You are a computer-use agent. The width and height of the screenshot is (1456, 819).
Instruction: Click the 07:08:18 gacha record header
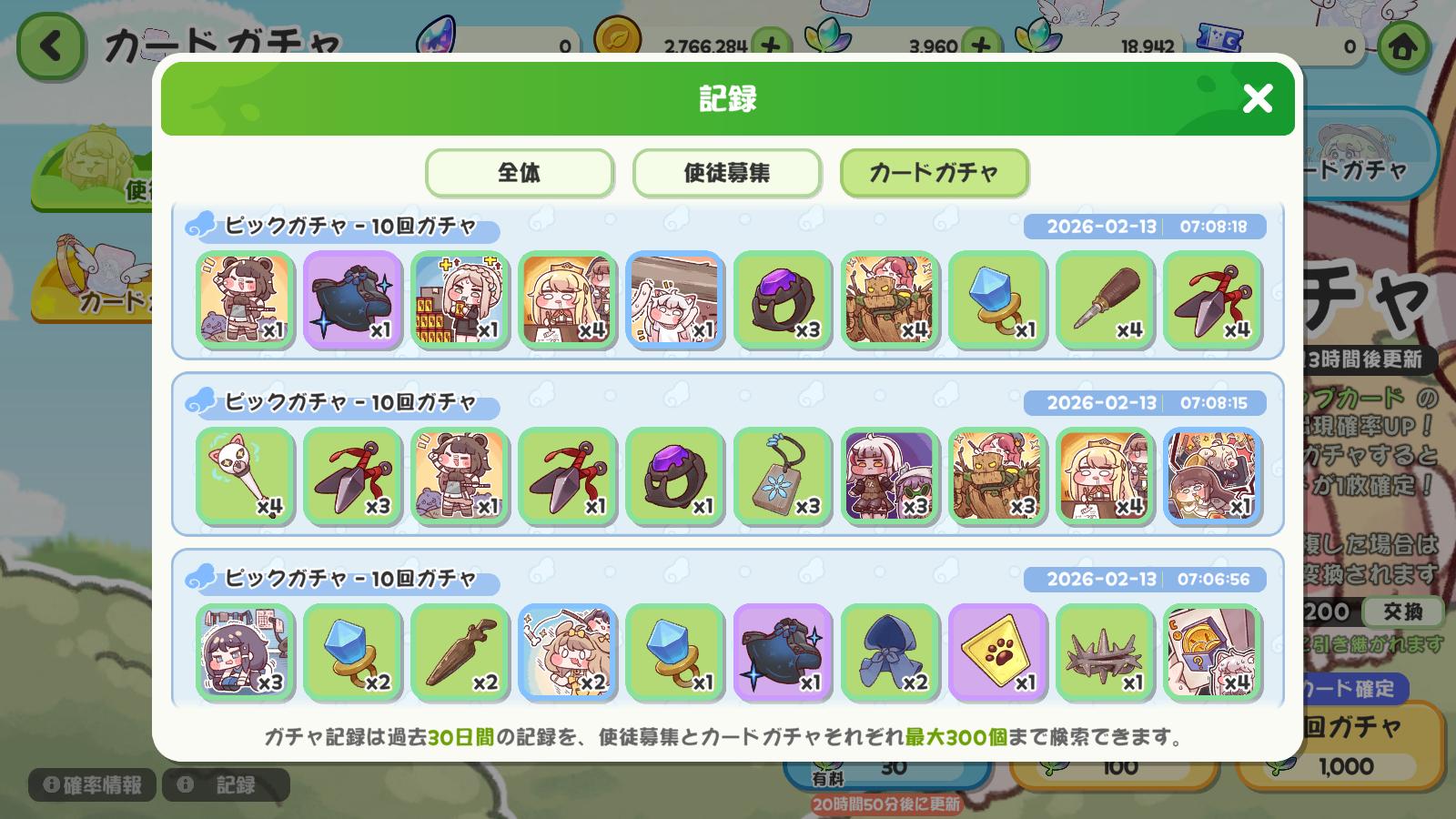[726, 226]
